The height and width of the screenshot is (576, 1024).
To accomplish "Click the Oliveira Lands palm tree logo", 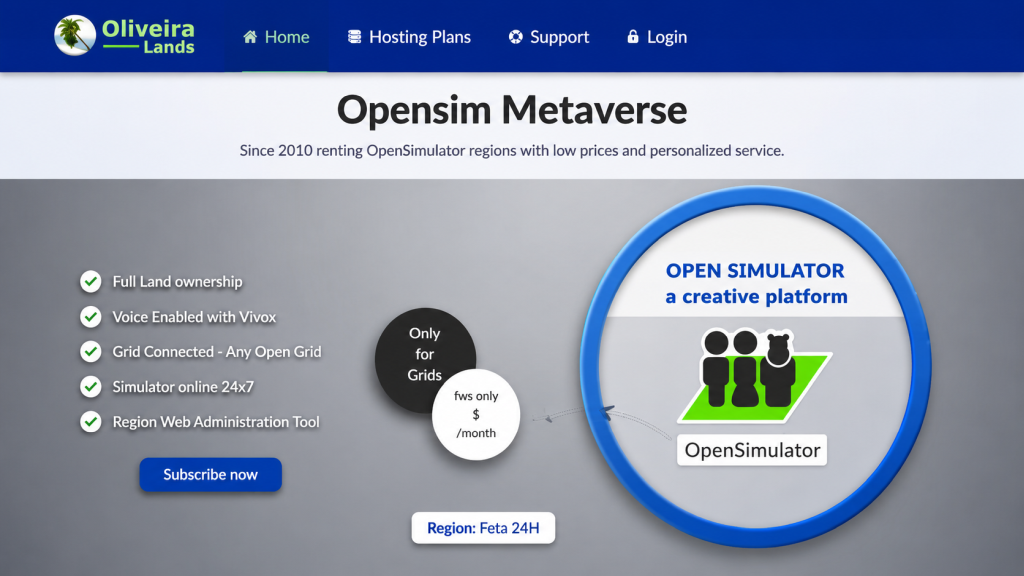I will click(x=74, y=35).
